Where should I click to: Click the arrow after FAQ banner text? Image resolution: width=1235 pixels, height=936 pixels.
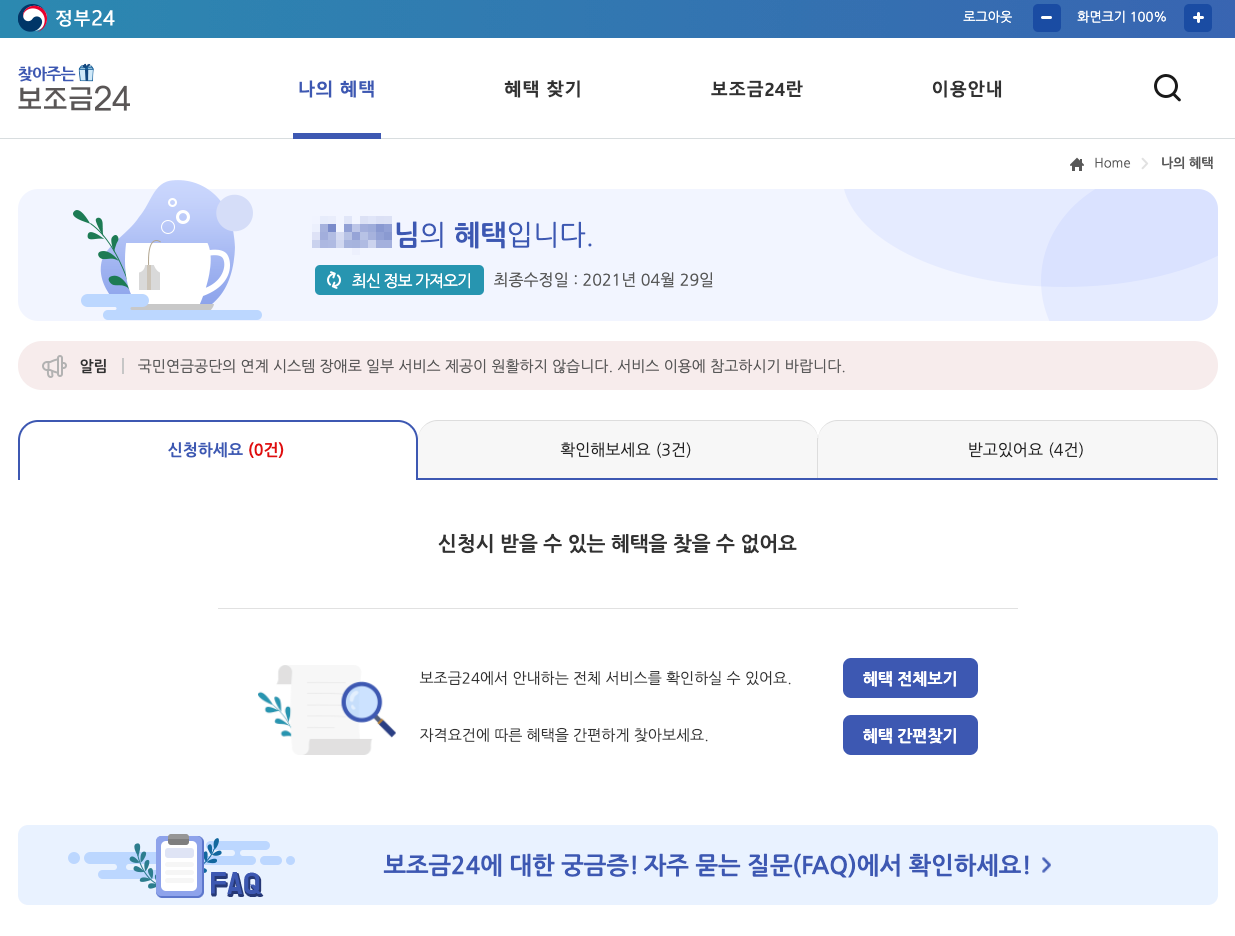pyautogui.click(x=1047, y=865)
